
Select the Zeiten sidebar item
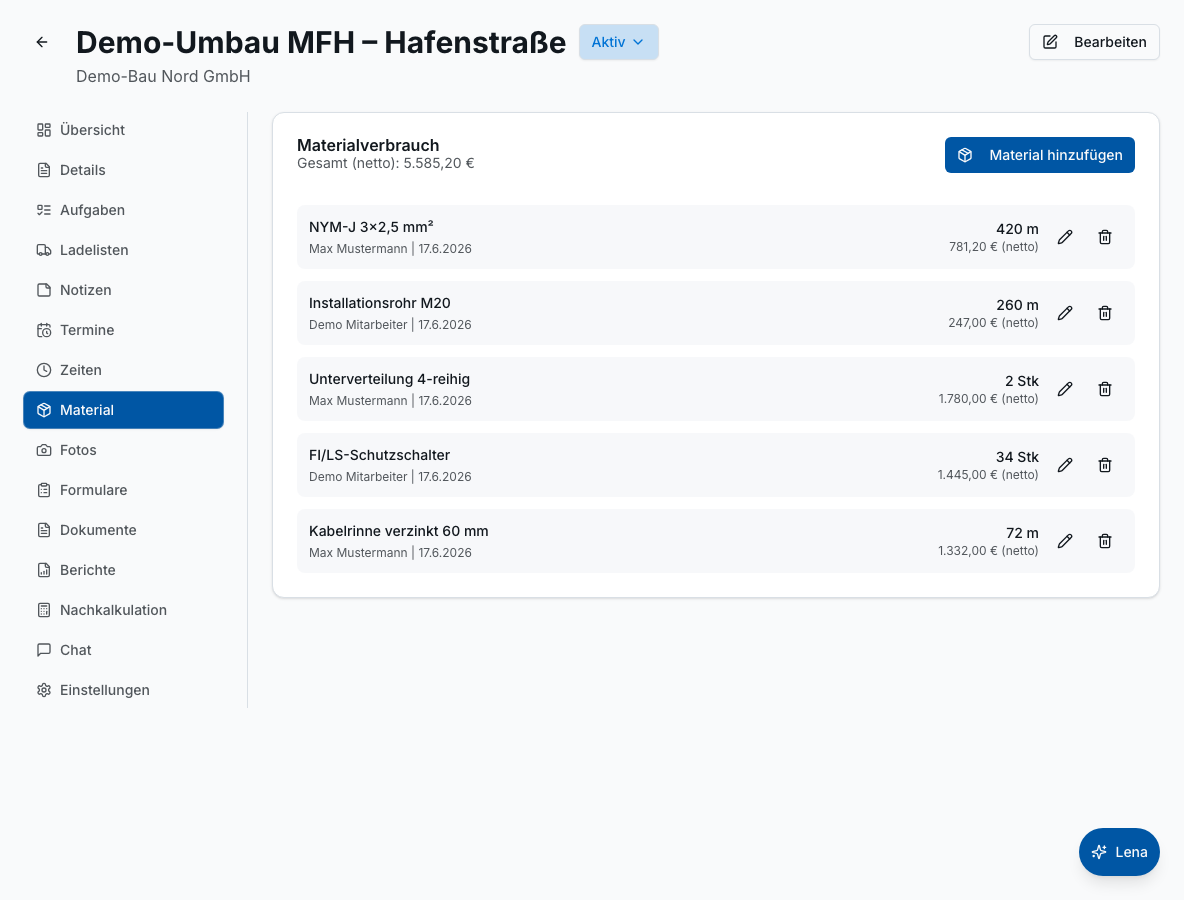click(x=123, y=370)
